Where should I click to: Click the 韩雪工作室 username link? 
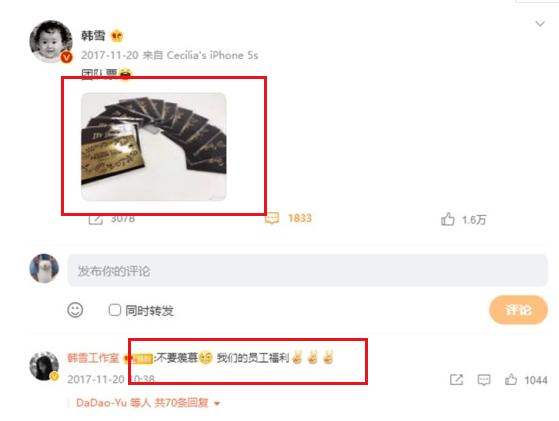(x=93, y=358)
